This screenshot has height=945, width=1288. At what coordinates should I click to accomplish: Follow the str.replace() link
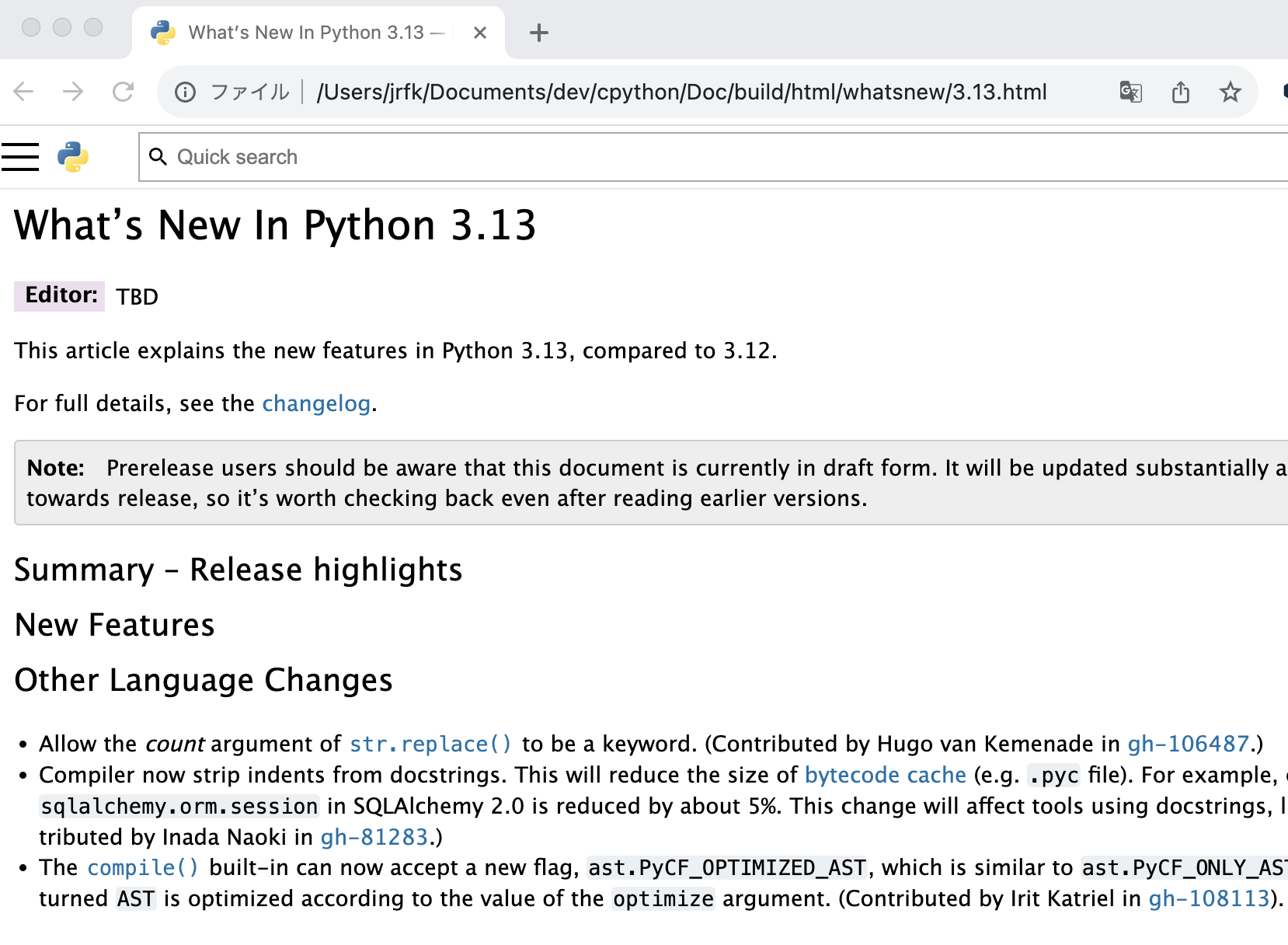430,744
